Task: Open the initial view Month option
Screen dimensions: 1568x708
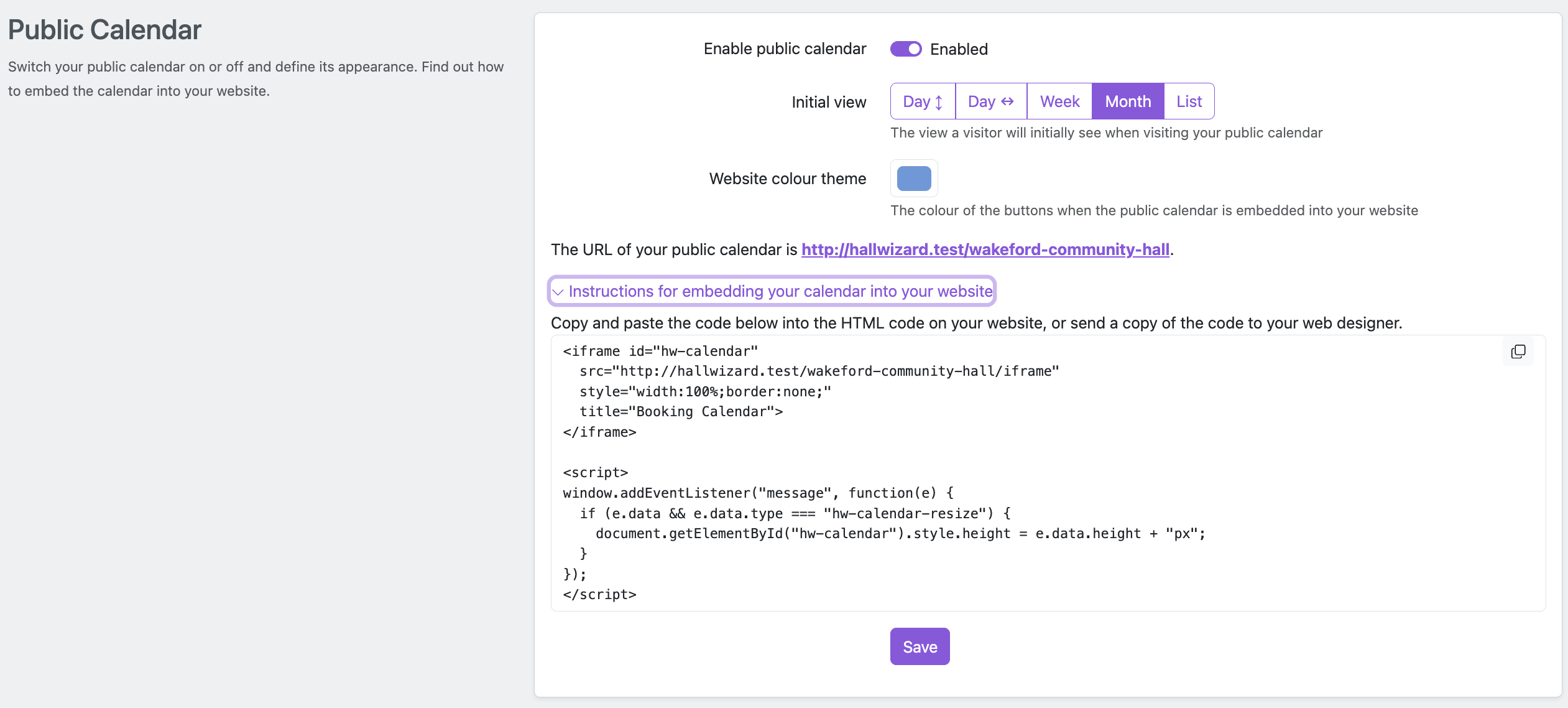Action: 1127,101
